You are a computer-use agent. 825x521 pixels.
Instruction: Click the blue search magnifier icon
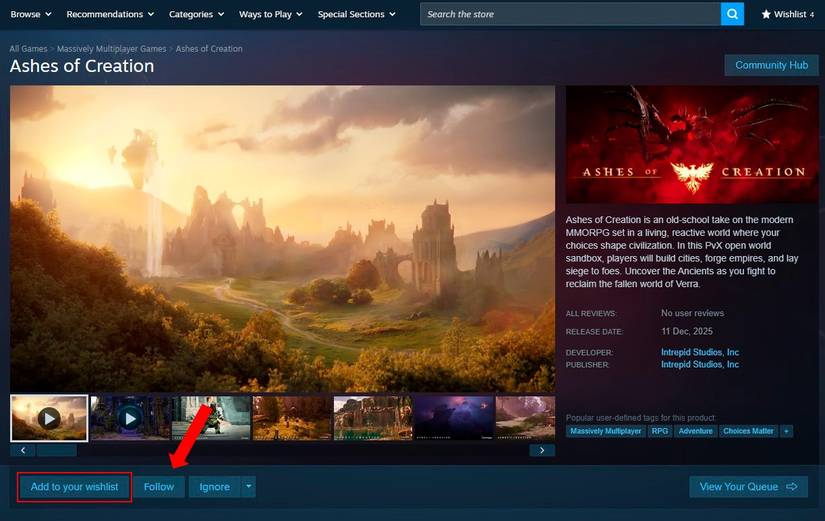click(x=732, y=14)
